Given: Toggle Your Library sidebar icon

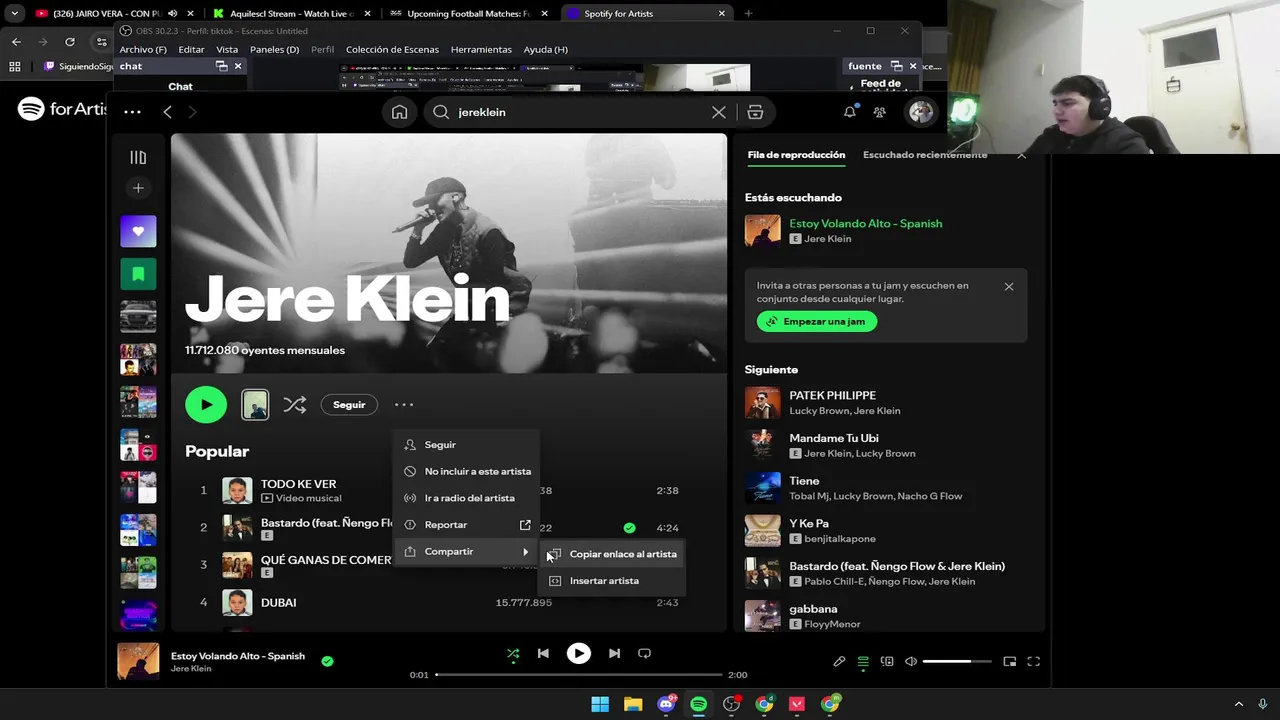Looking at the screenshot, I should (x=138, y=157).
